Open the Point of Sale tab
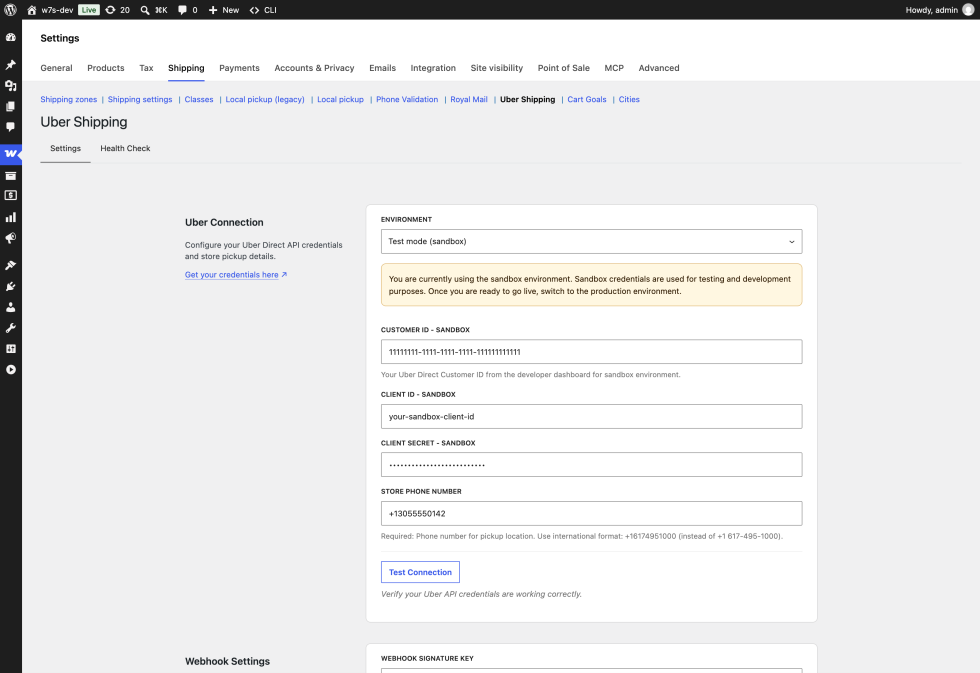Image resolution: width=980 pixels, height=673 pixels. coord(564,68)
